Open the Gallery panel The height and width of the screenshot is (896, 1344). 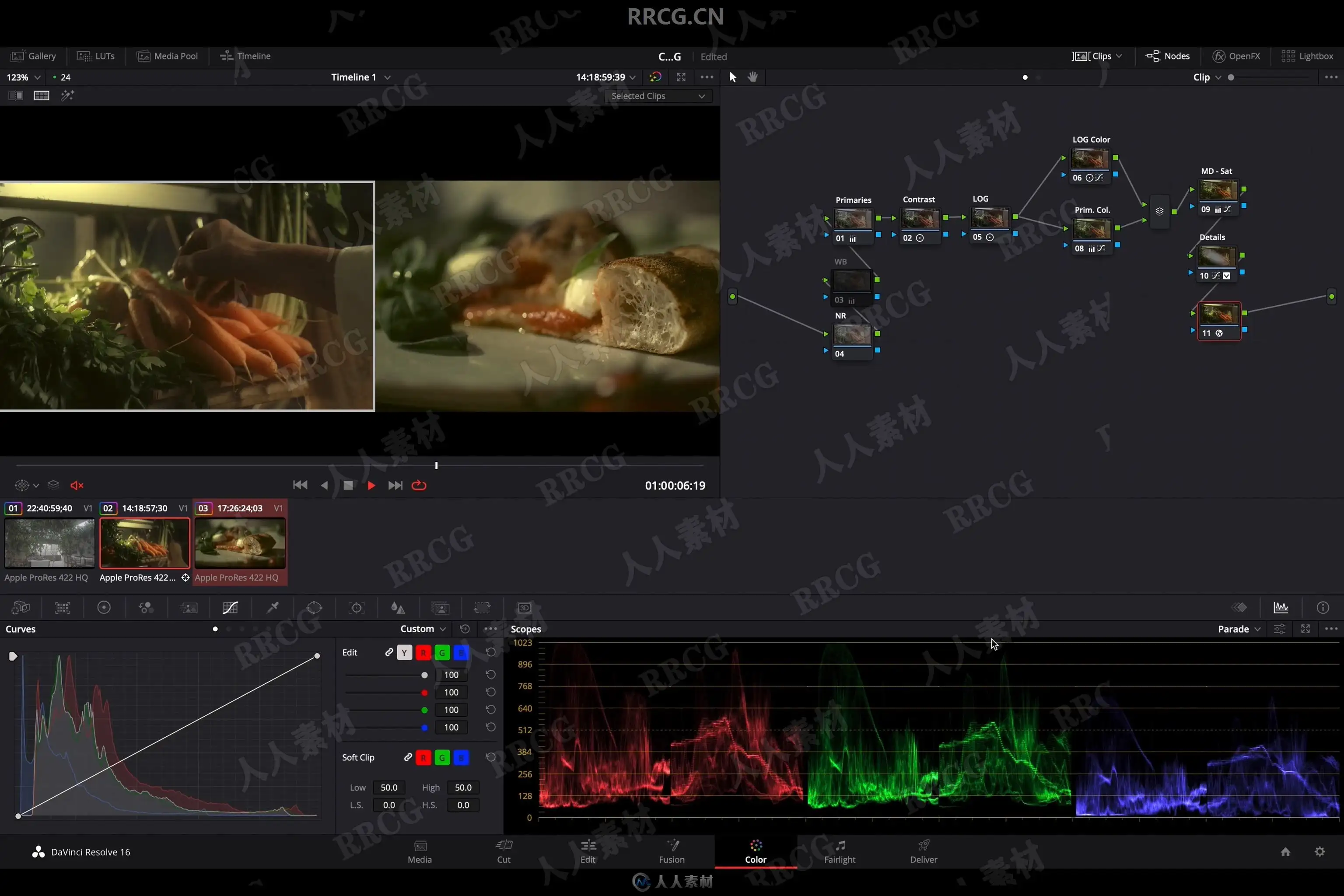tap(34, 56)
